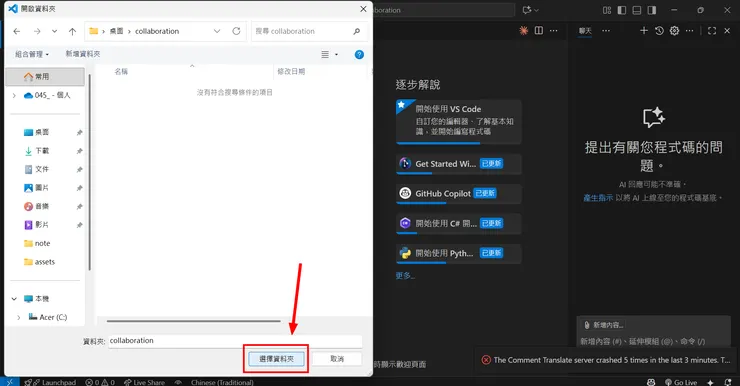Go up one folder level

[72, 31]
